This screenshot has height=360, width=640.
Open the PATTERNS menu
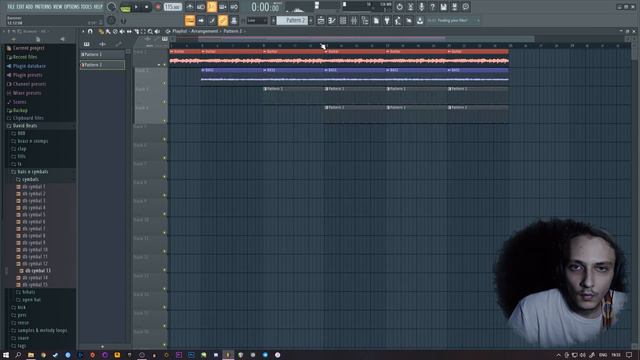click(43, 7)
